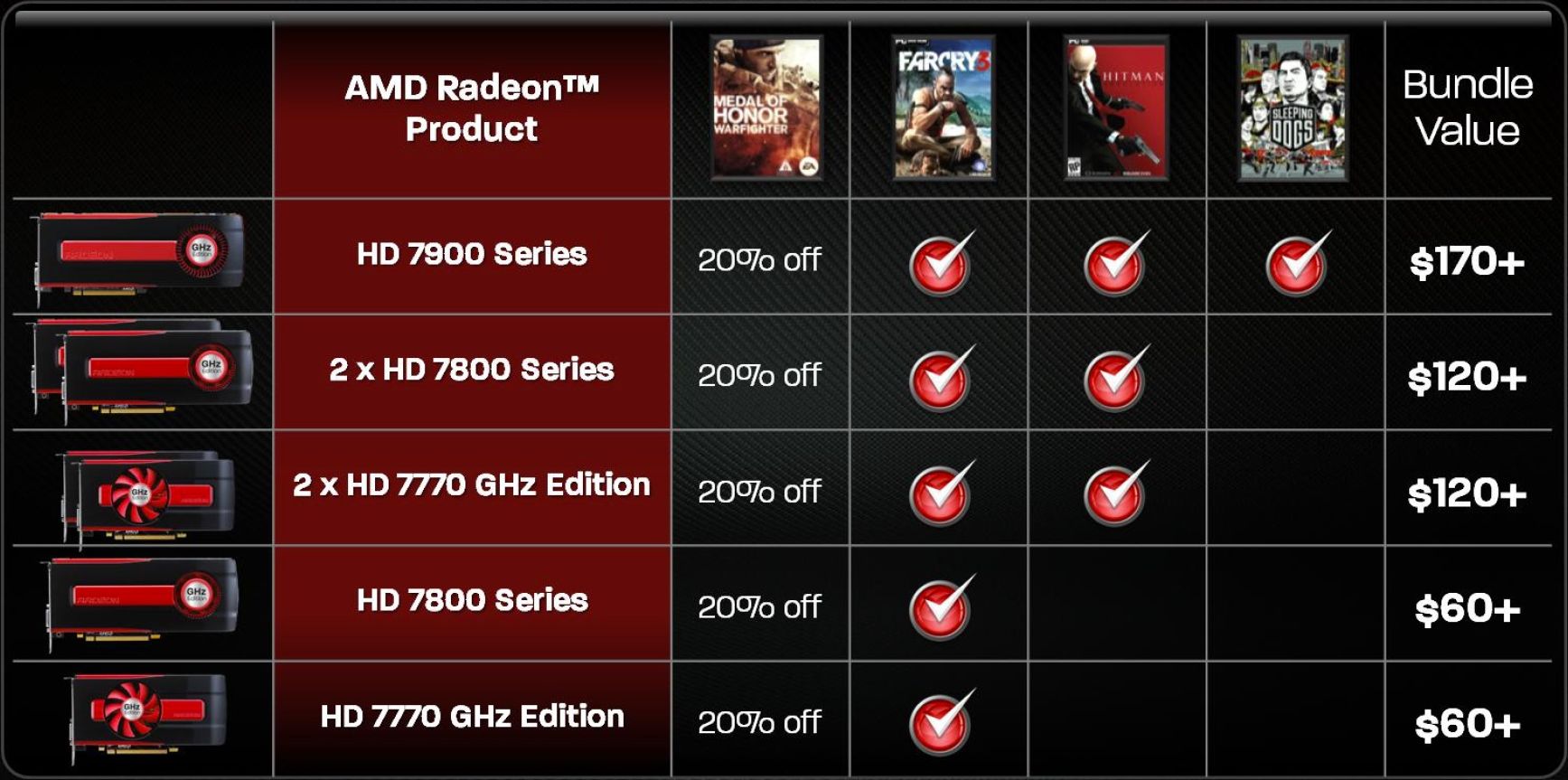Select the single HD 7800 Series card image
This screenshot has height=780, width=1568.
pos(142,601)
